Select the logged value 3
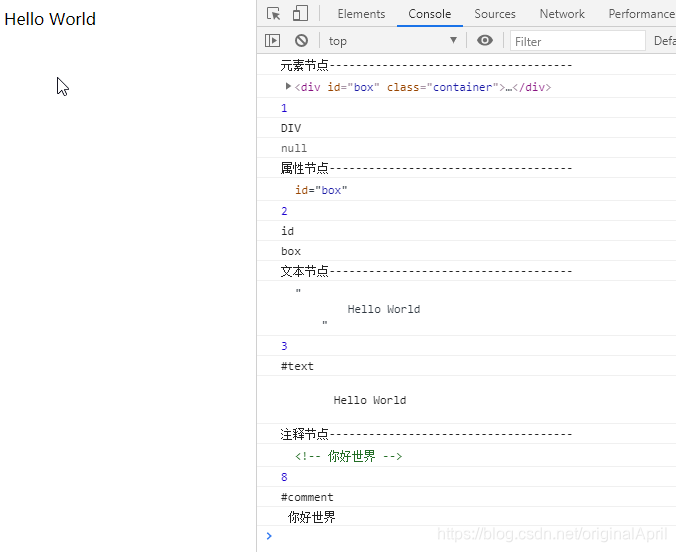676x552 pixels. 284,346
